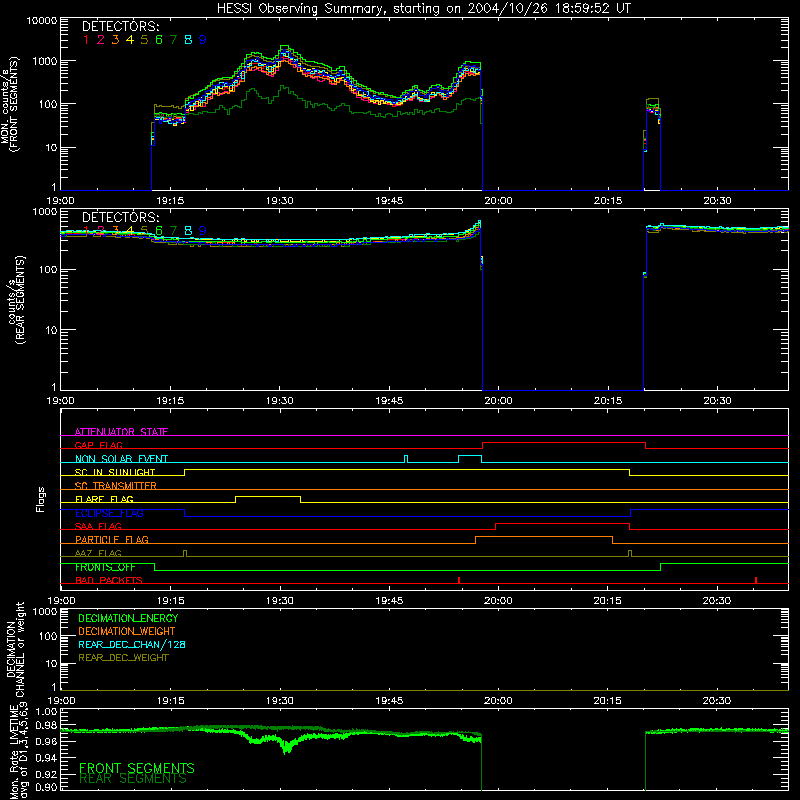Select green detector 6 in the rear segments legend
This screenshot has height=800, width=800.
pyautogui.click(x=159, y=231)
